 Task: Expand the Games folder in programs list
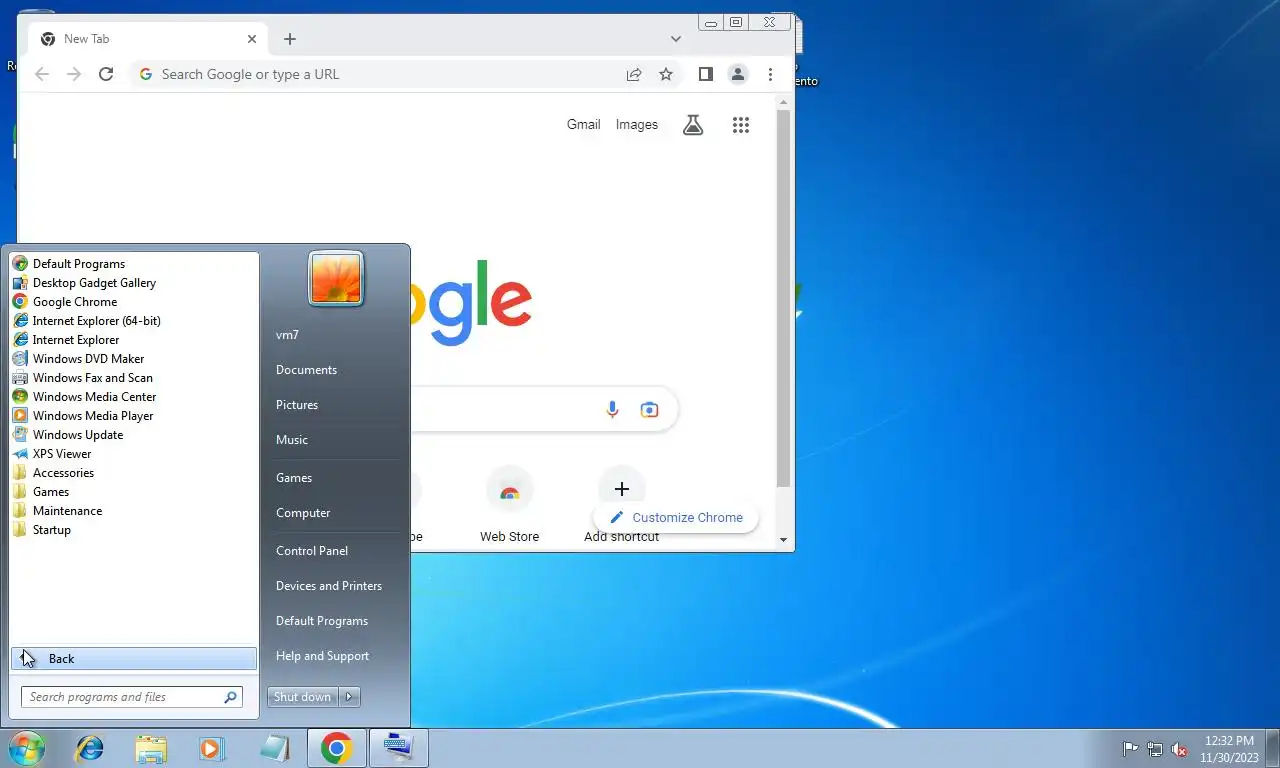tap(41, 492)
